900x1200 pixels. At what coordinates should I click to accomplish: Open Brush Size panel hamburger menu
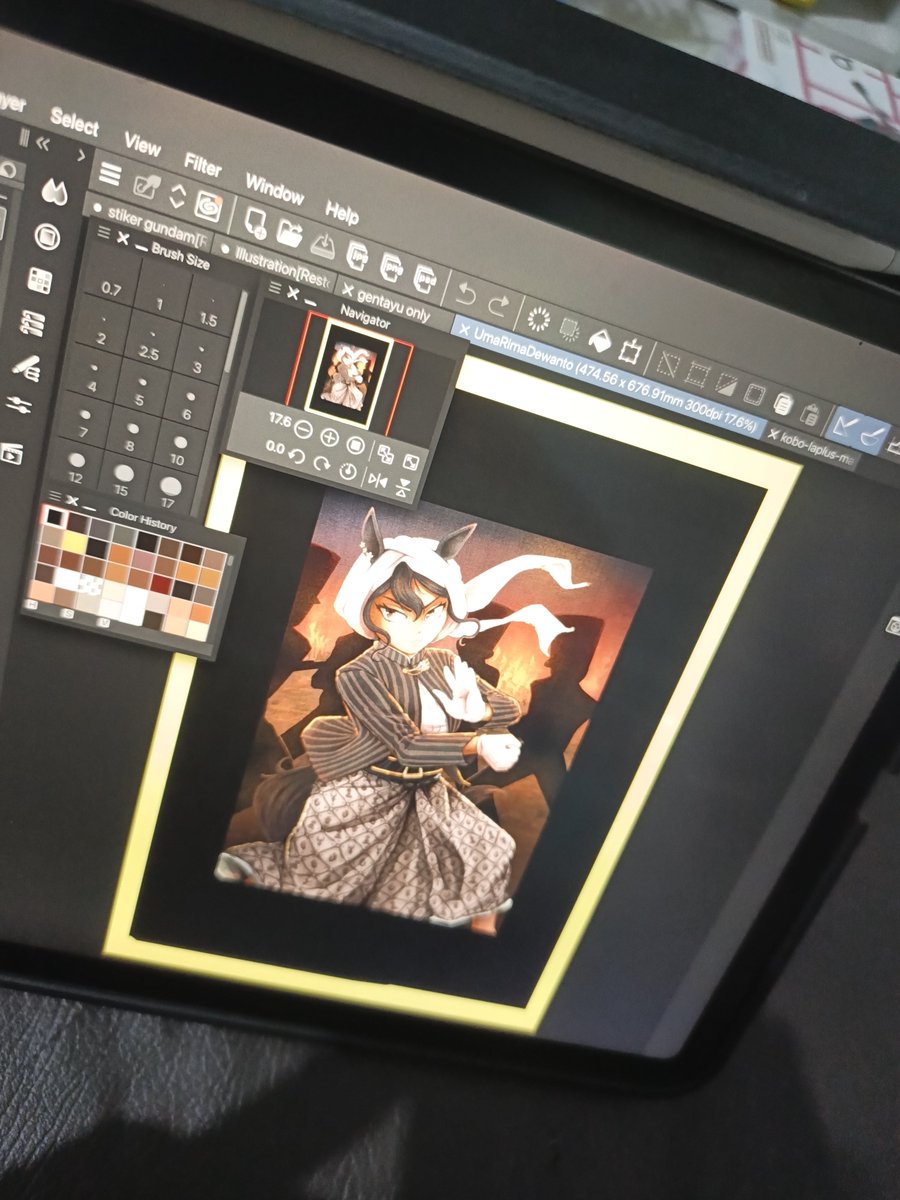(x=104, y=233)
